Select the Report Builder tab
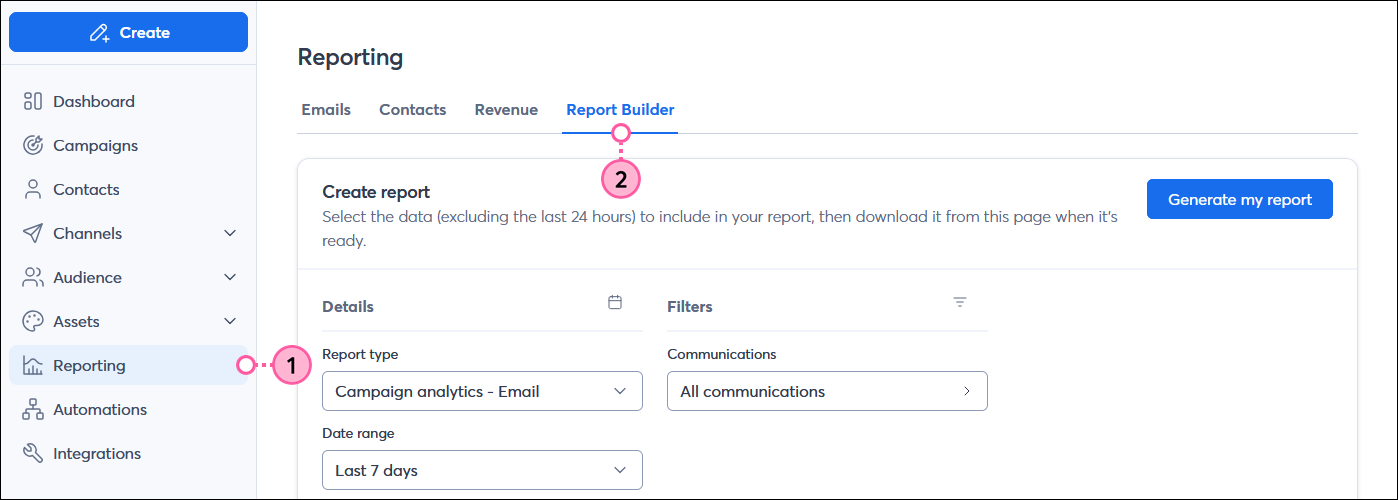 pos(620,110)
